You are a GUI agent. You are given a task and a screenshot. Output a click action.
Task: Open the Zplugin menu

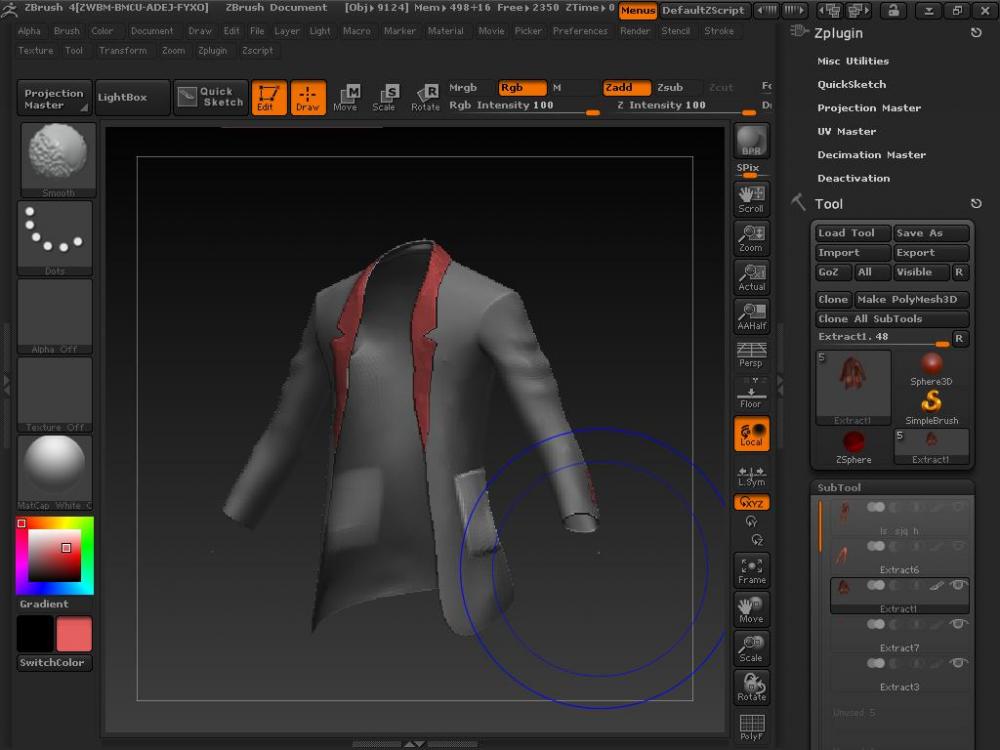(x=212, y=50)
